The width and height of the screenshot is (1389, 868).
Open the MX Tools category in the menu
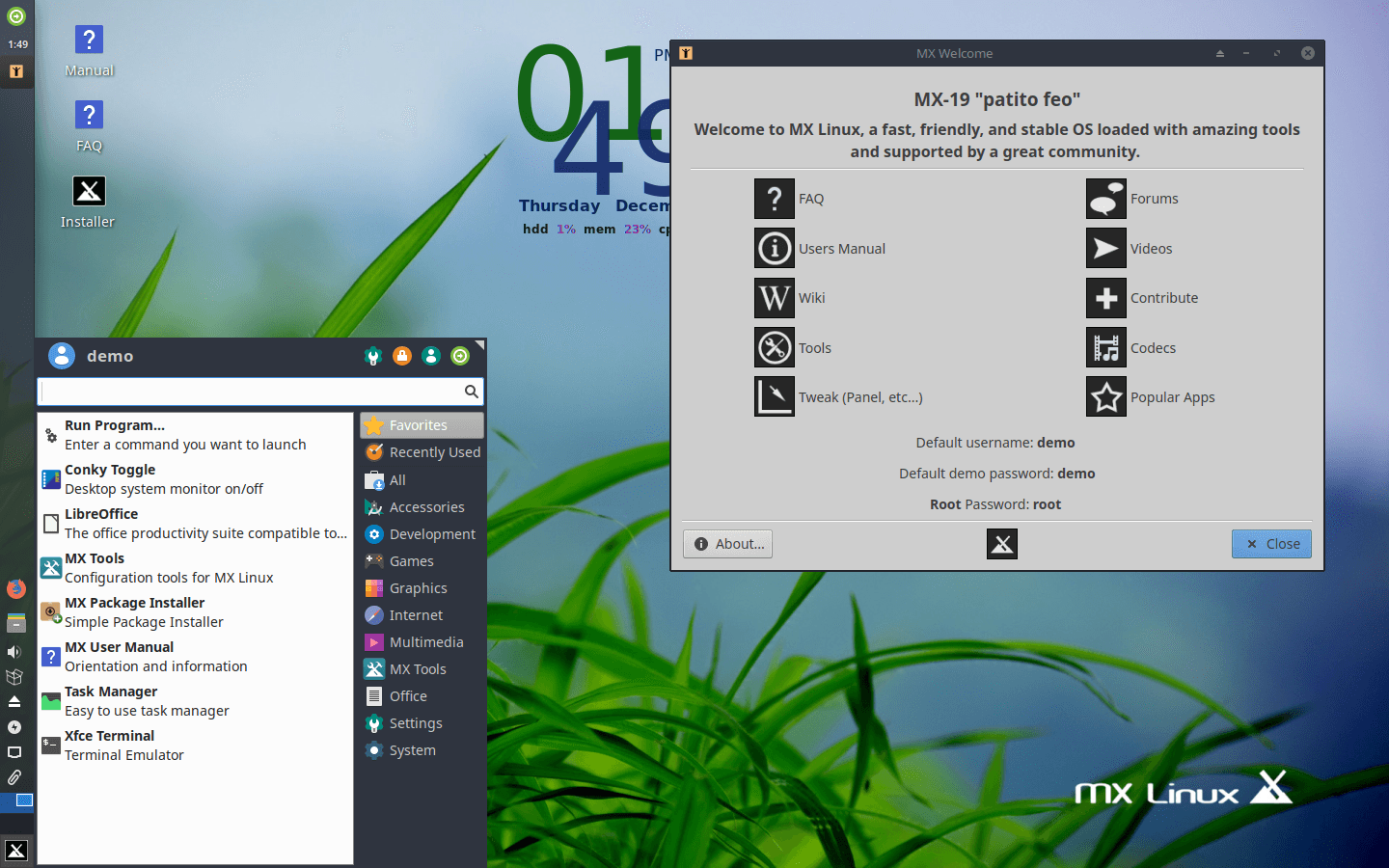click(422, 668)
